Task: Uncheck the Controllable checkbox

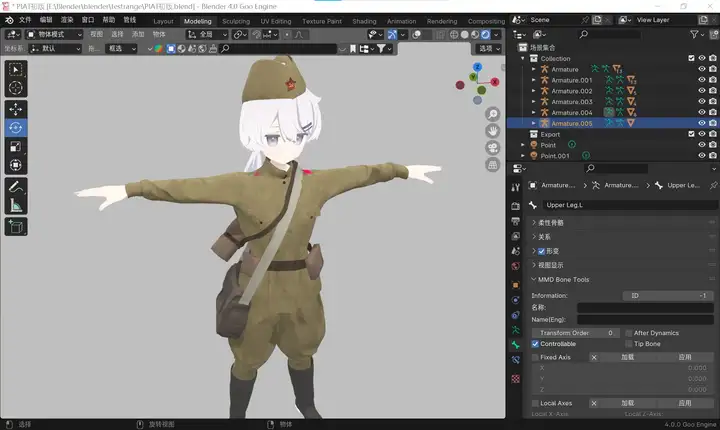Action: 535,344
